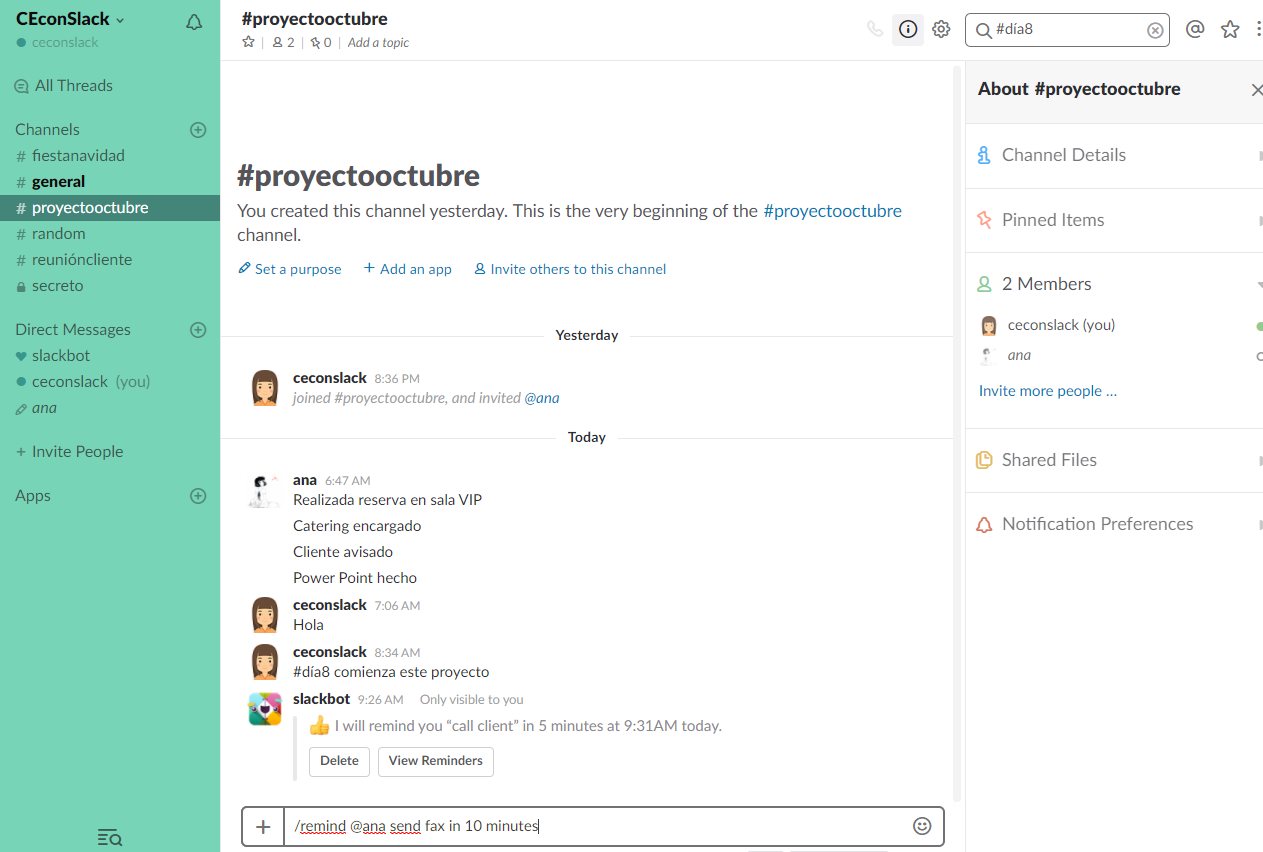Open the #proyectooctubre link in intro text
This screenshot has width=1263, height=852.
point(832,211)
